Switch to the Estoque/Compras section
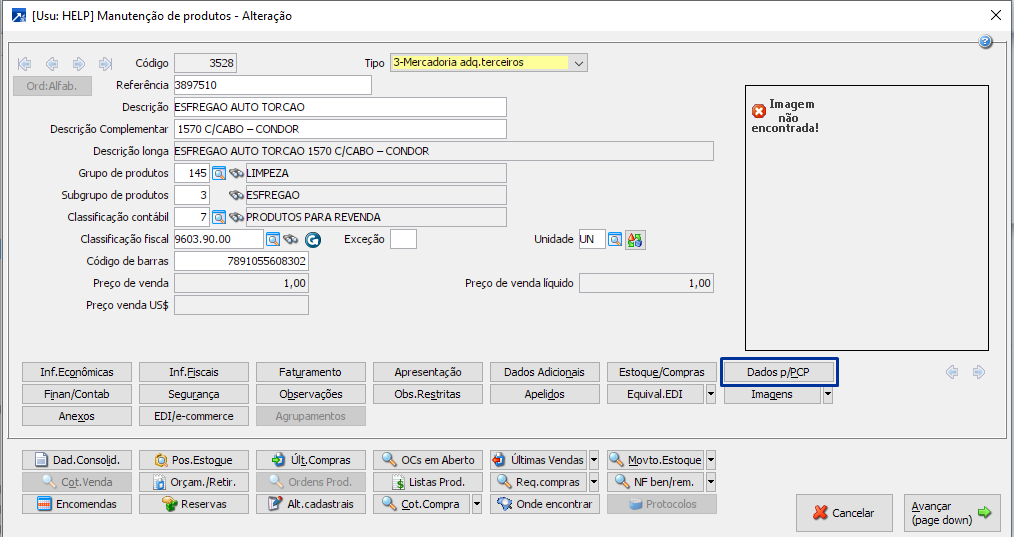This screenshot has height=537, width=1014. [661, 372]
